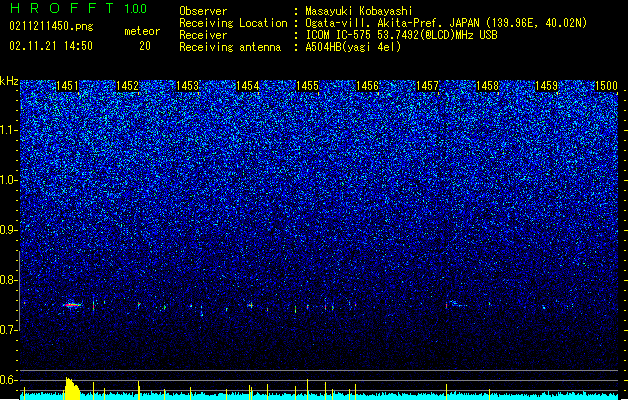Click the date stamp 02.11.21 14:50

click(51, 46)
